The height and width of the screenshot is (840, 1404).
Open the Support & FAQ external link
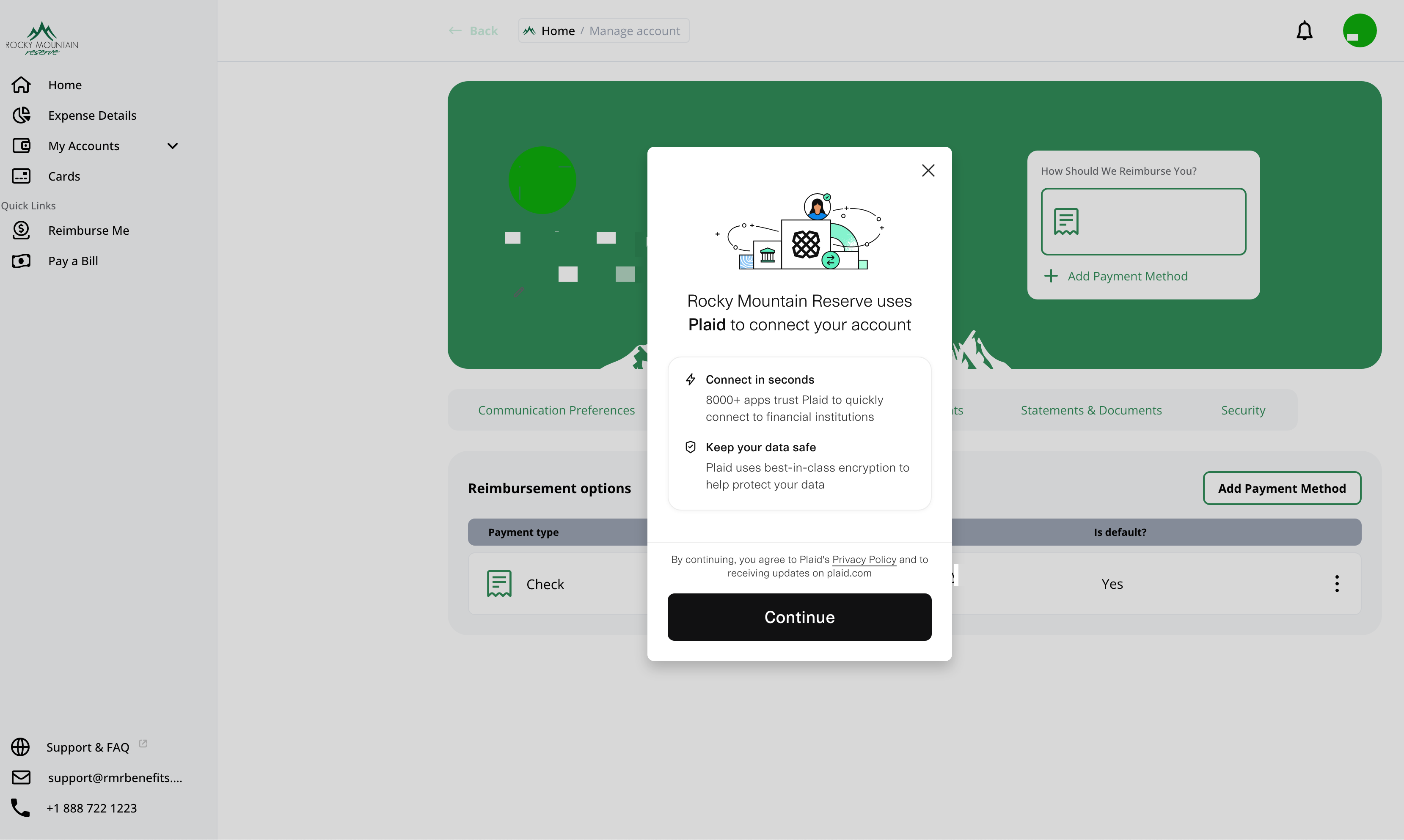[x=88, y=747]
